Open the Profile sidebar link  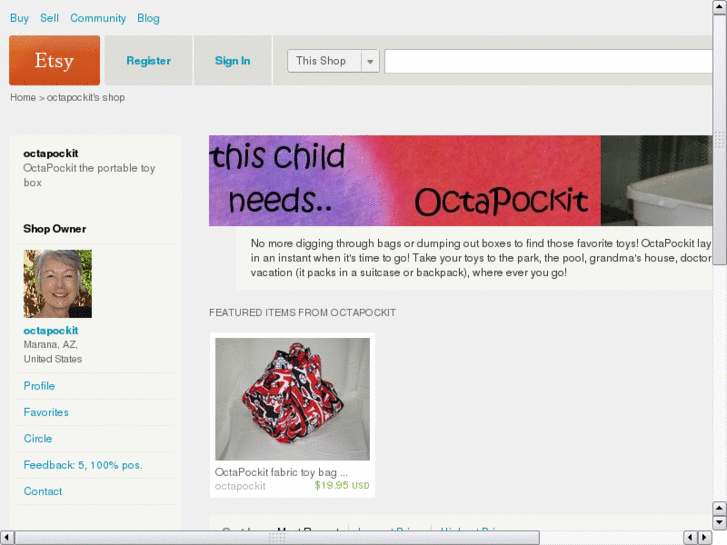39,386
